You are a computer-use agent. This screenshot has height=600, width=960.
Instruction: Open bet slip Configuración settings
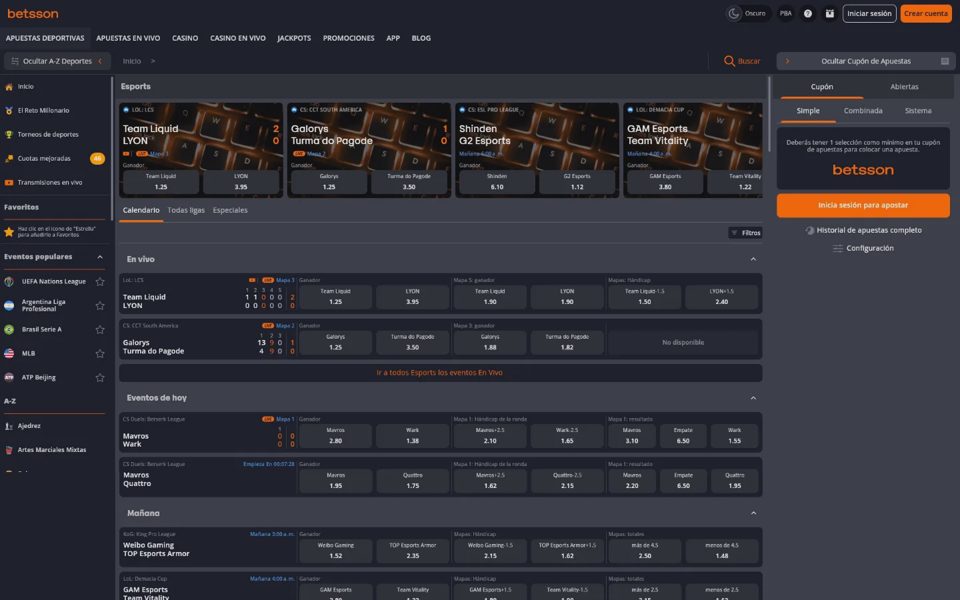click(x=863, y=248)
